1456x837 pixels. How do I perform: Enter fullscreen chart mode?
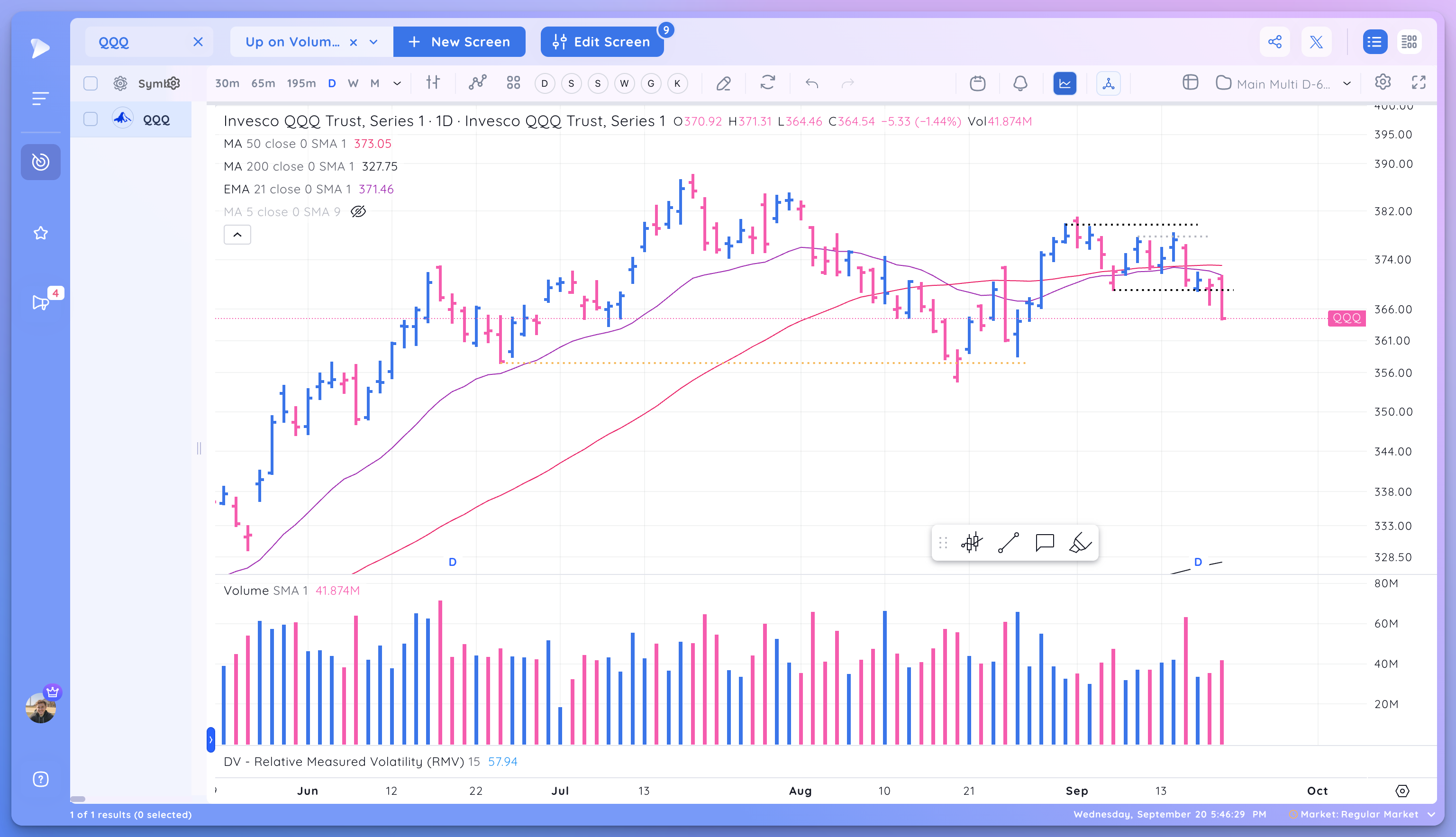pyautogui.click(x=1419, y=83)
